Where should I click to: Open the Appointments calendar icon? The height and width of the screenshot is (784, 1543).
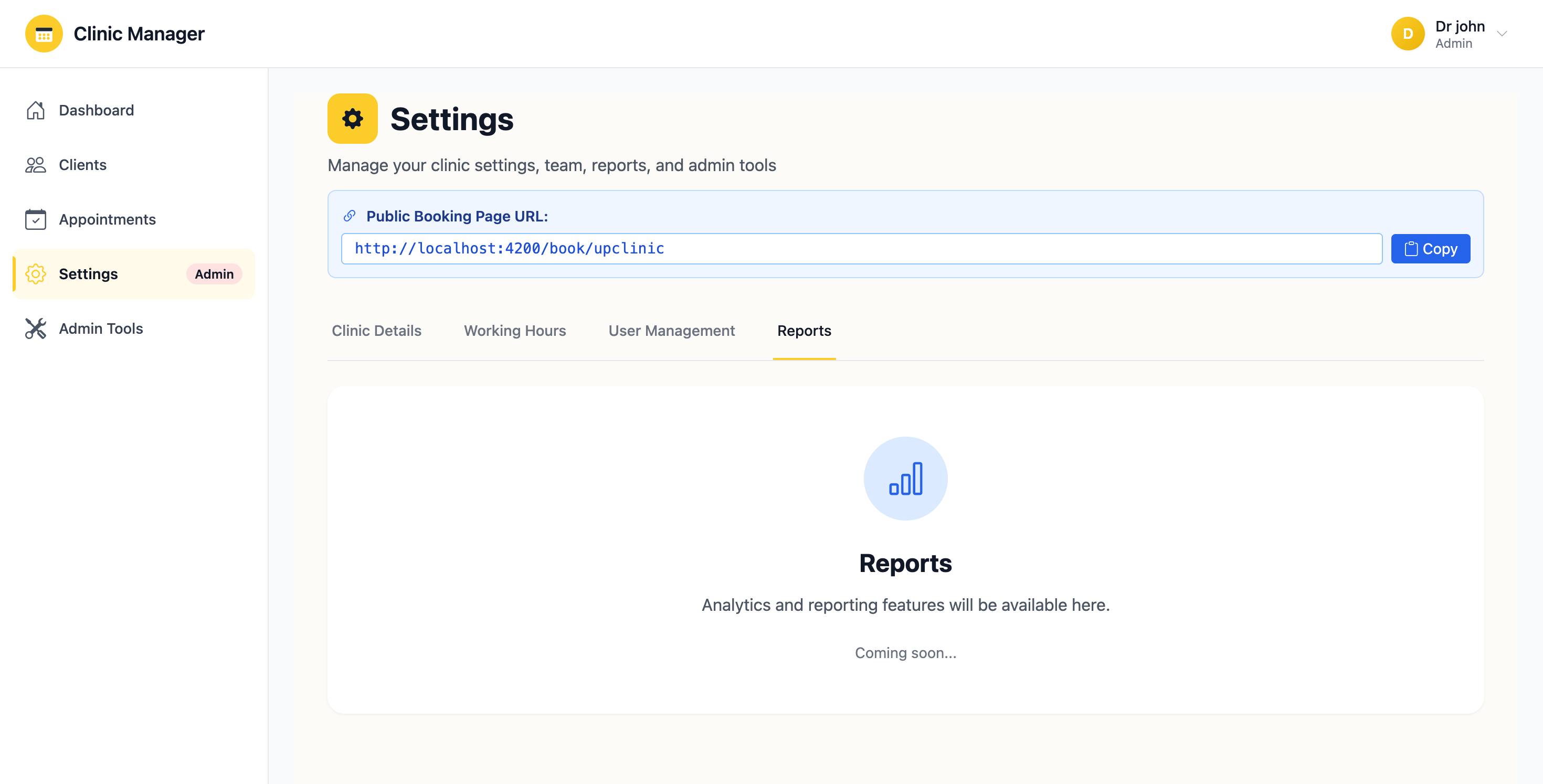click(36, 219)
